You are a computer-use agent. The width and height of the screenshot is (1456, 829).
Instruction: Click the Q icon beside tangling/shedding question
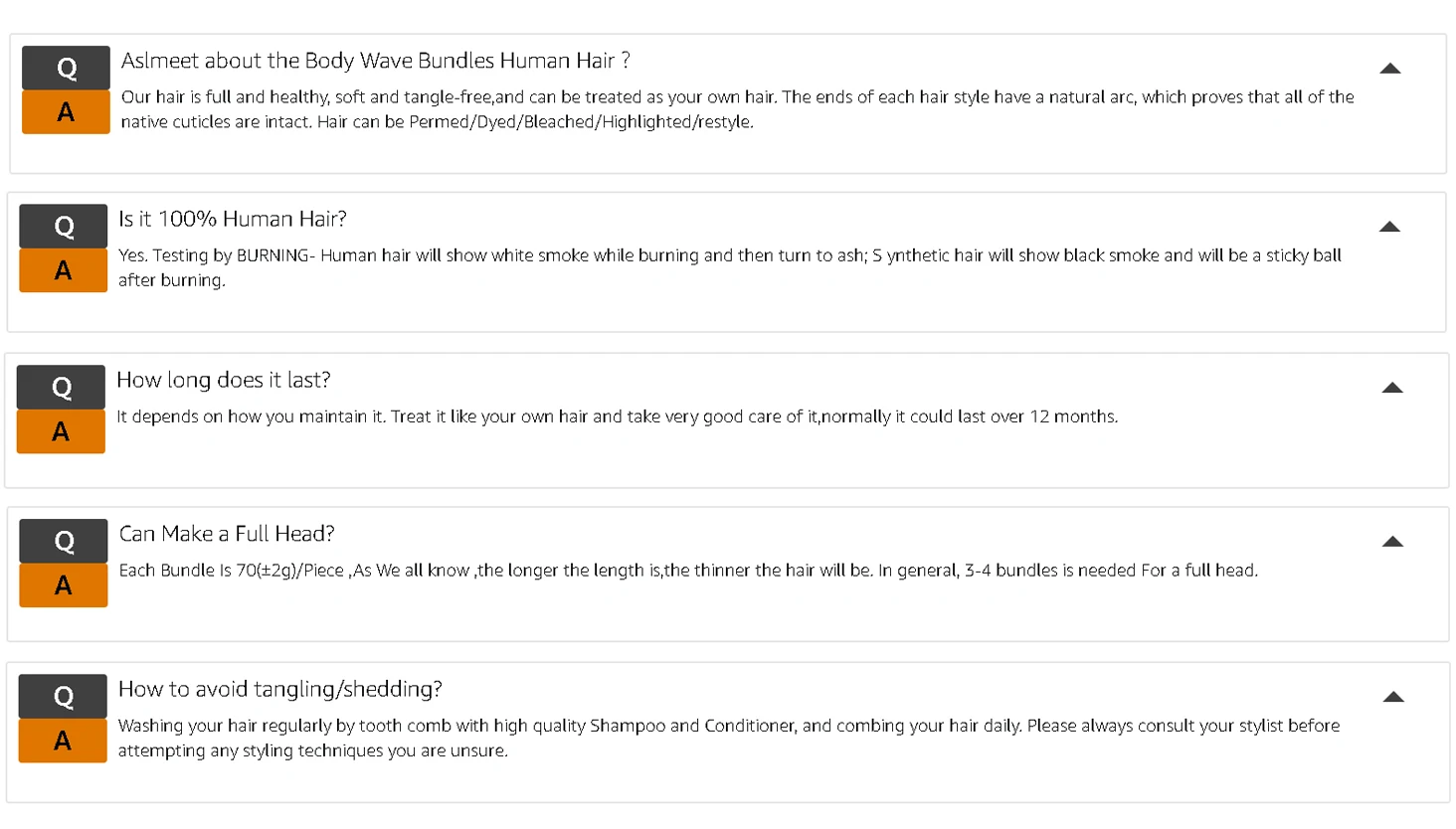click(63, 696)
